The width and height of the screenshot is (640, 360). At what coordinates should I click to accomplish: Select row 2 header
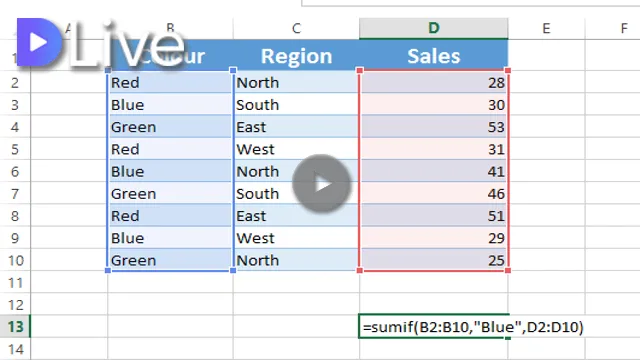point(15,83)
